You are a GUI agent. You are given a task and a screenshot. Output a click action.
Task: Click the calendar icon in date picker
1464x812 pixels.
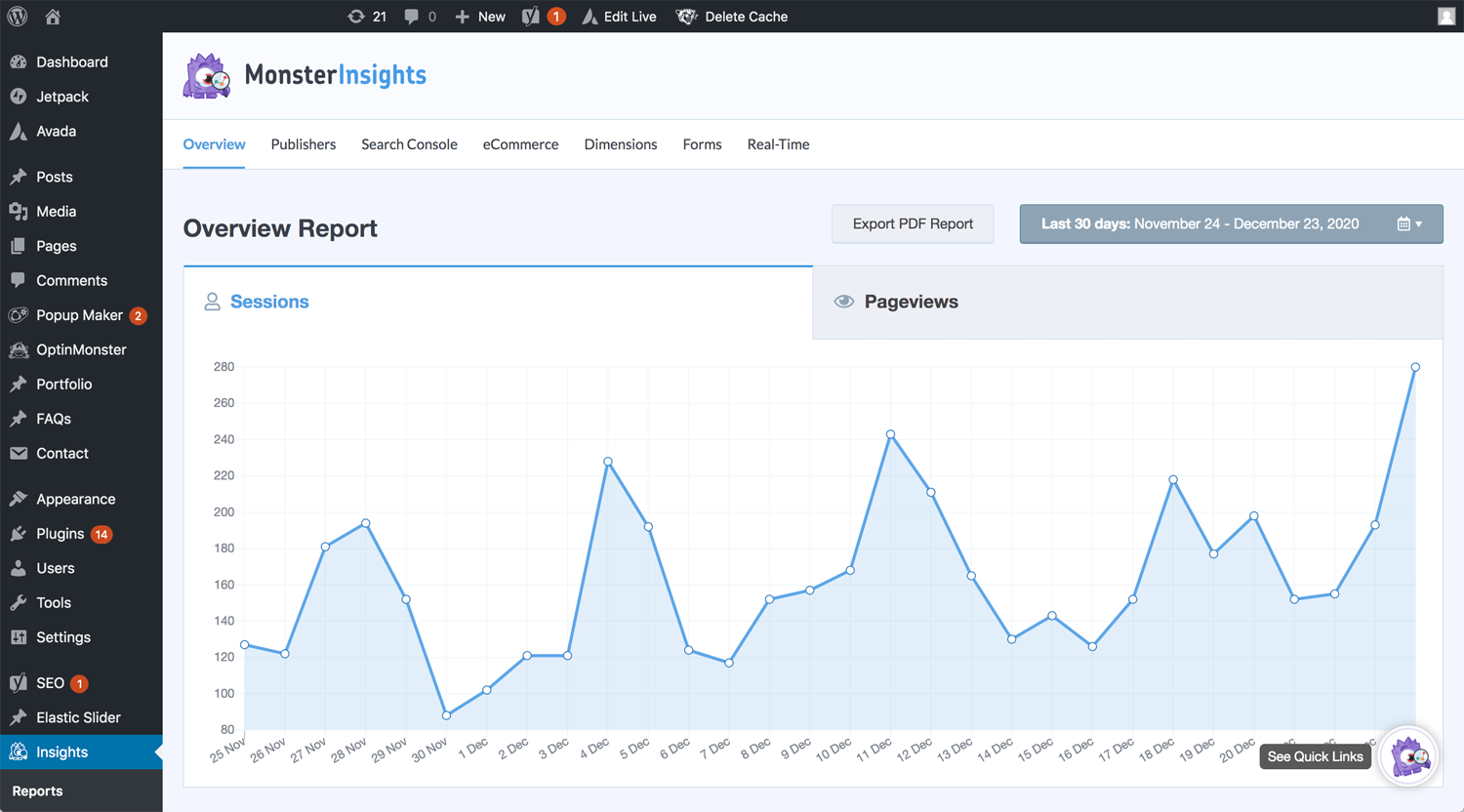click(x=1403, y=224)
